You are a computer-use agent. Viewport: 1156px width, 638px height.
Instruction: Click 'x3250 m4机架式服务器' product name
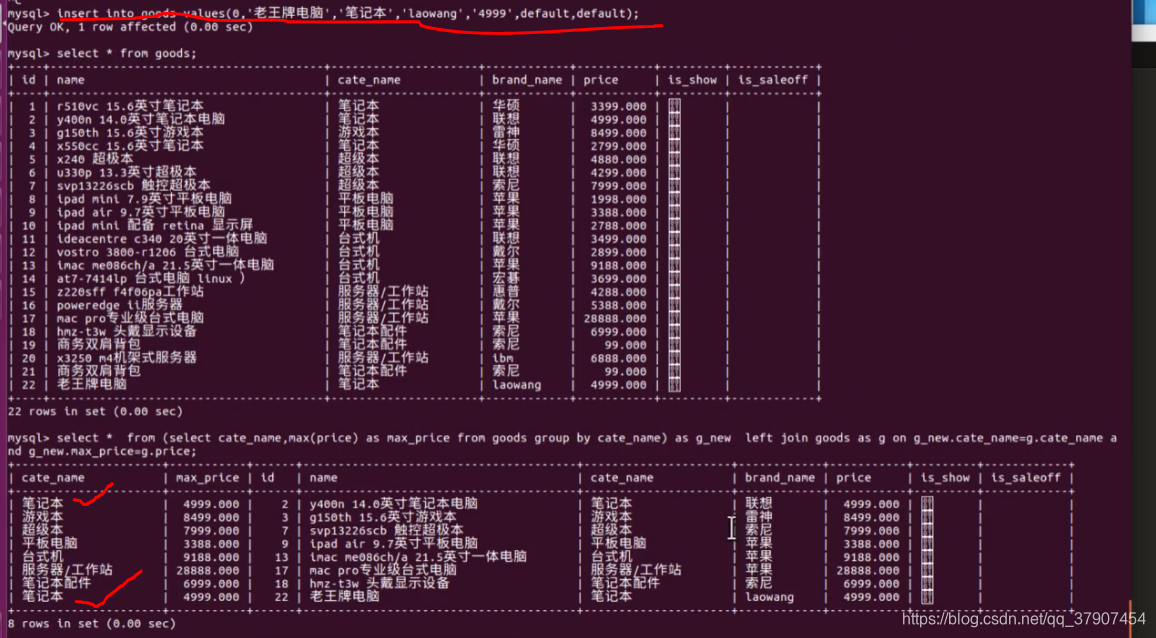coord(127,358)
